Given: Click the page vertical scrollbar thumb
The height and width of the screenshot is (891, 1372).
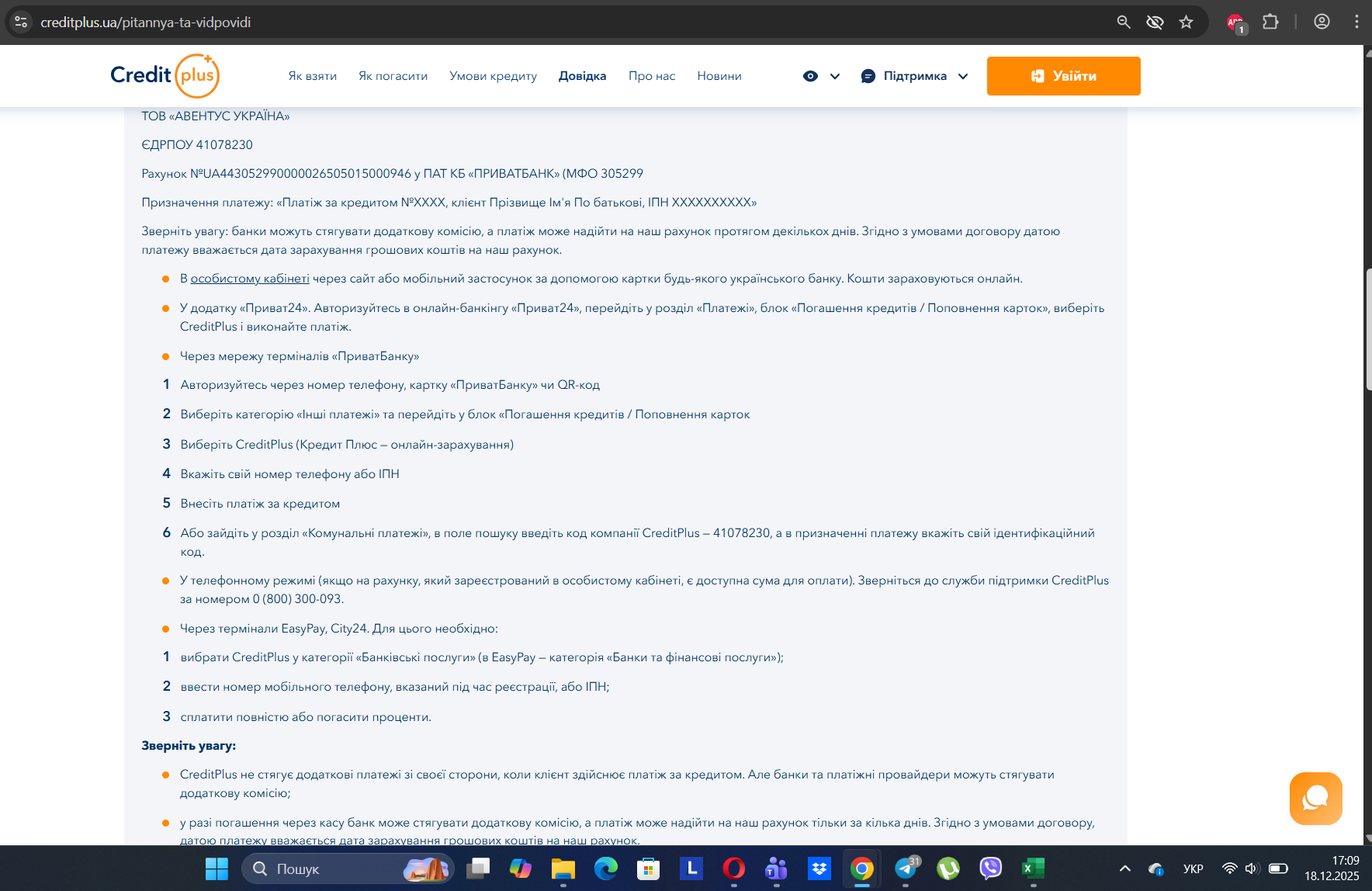Looking at the screenshot, I should [x=1368, y=329].
